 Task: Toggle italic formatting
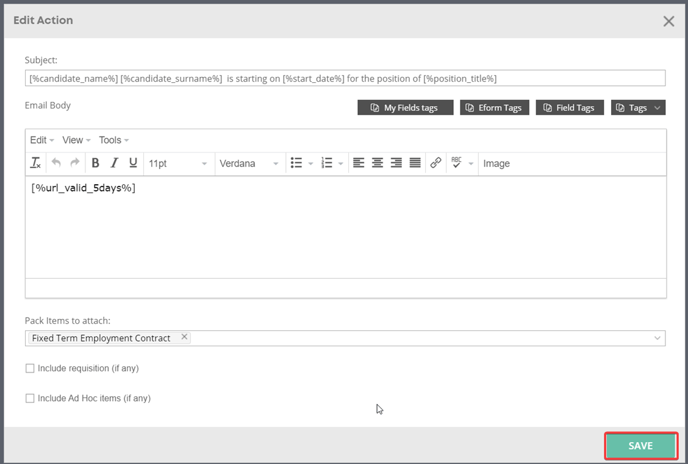coord(114,163)
